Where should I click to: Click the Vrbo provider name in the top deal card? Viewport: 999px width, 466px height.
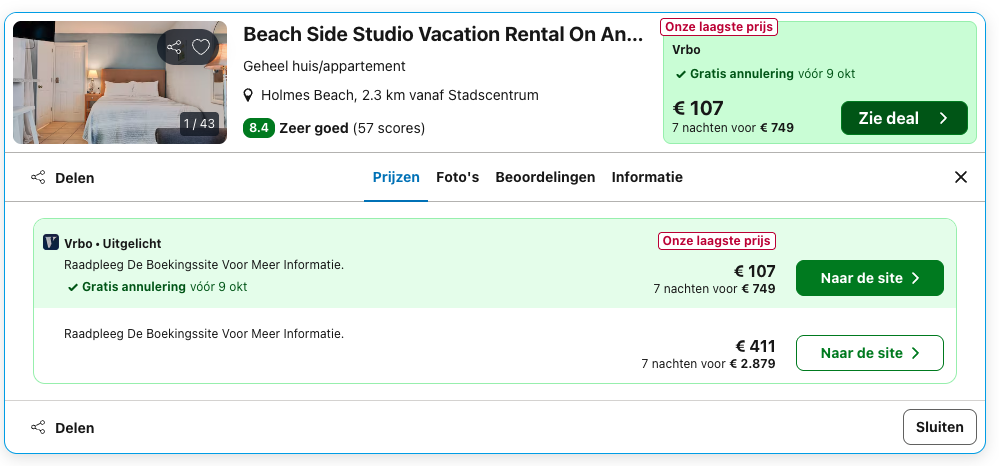[x=686, y=50]
